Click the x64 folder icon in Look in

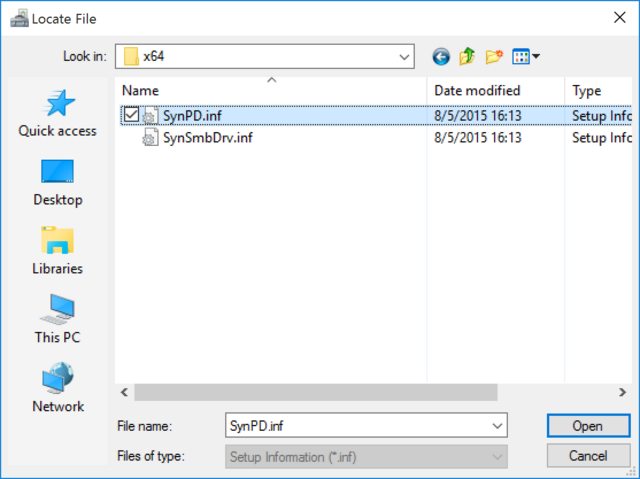131,56
